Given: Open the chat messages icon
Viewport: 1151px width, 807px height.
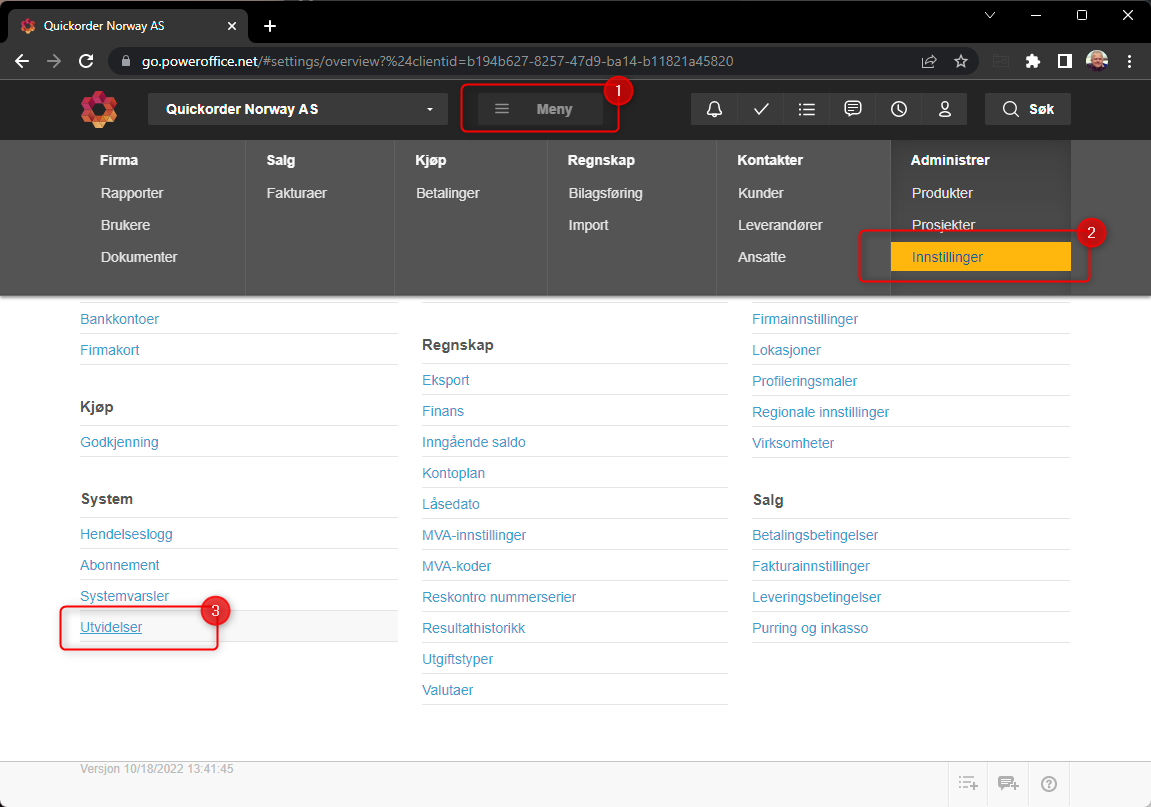Looking at the screenshot, I should tap(852, 109).
